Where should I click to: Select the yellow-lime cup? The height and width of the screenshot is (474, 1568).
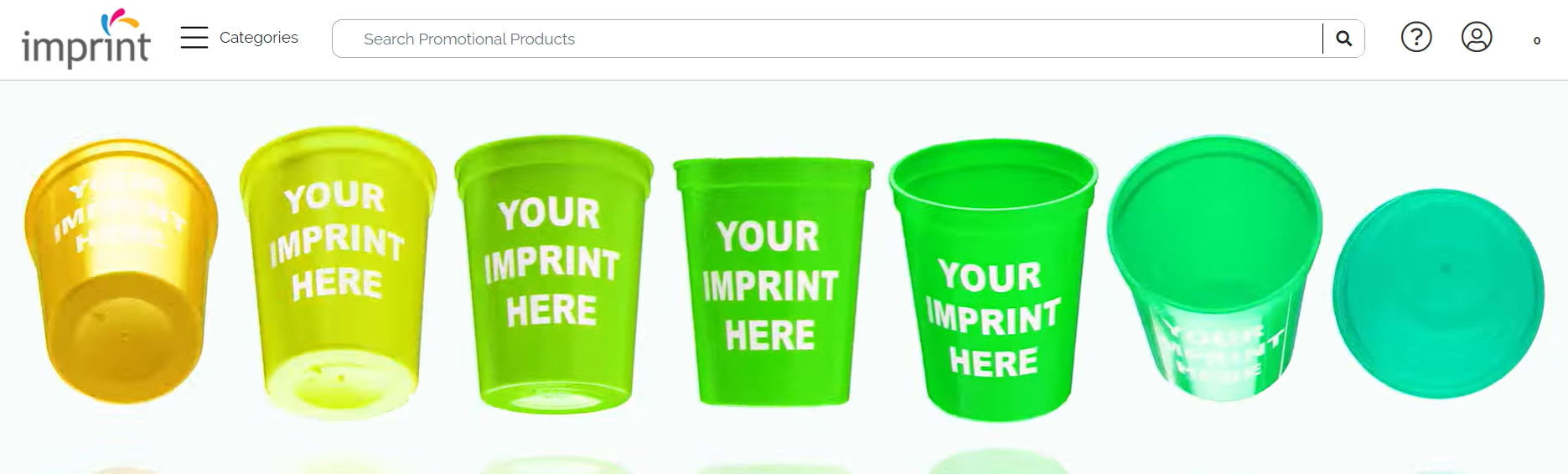point(337,271)
